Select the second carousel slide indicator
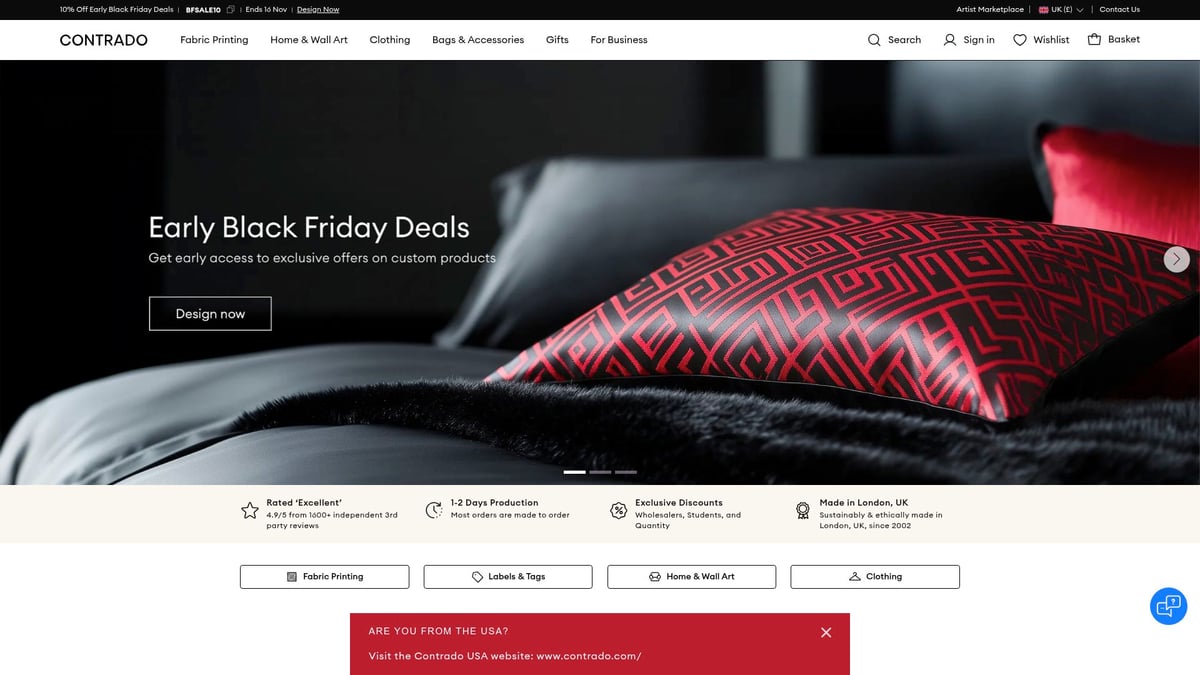The width and height of the screenshot is (1200, 675). [600, 471]
